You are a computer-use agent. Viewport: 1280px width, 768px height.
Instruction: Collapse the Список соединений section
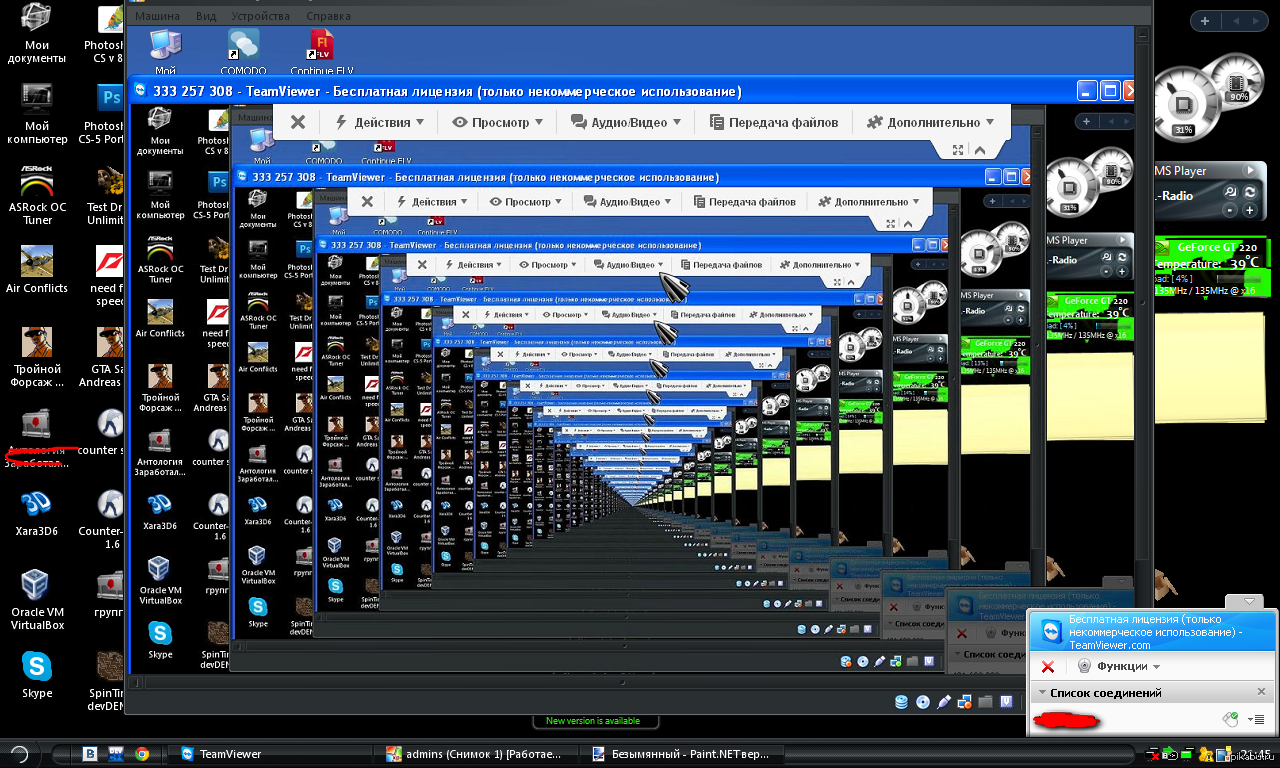1042,693
